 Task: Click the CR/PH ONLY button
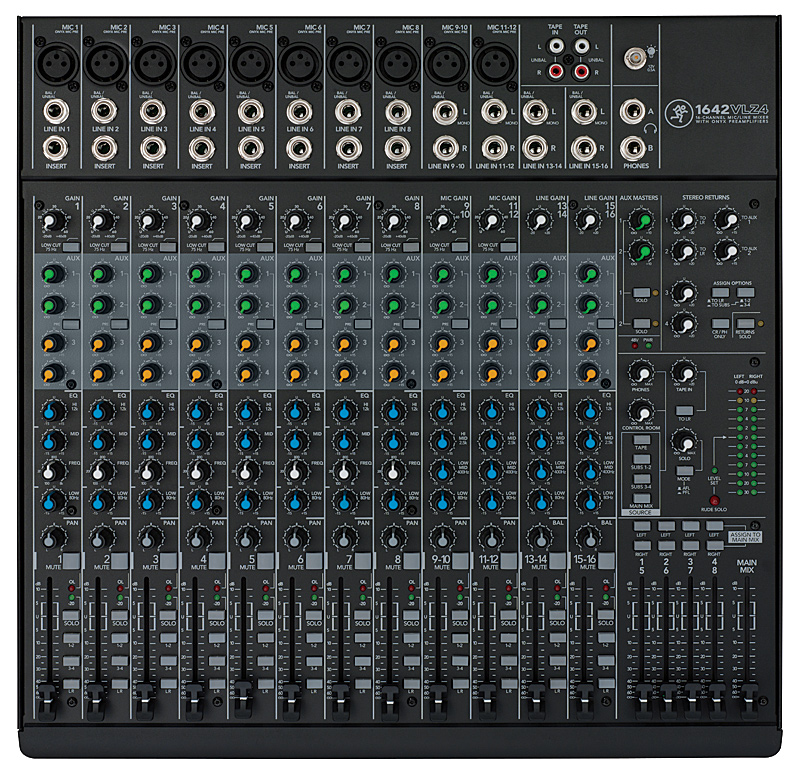pyautogui.click(x=720, y=323)
